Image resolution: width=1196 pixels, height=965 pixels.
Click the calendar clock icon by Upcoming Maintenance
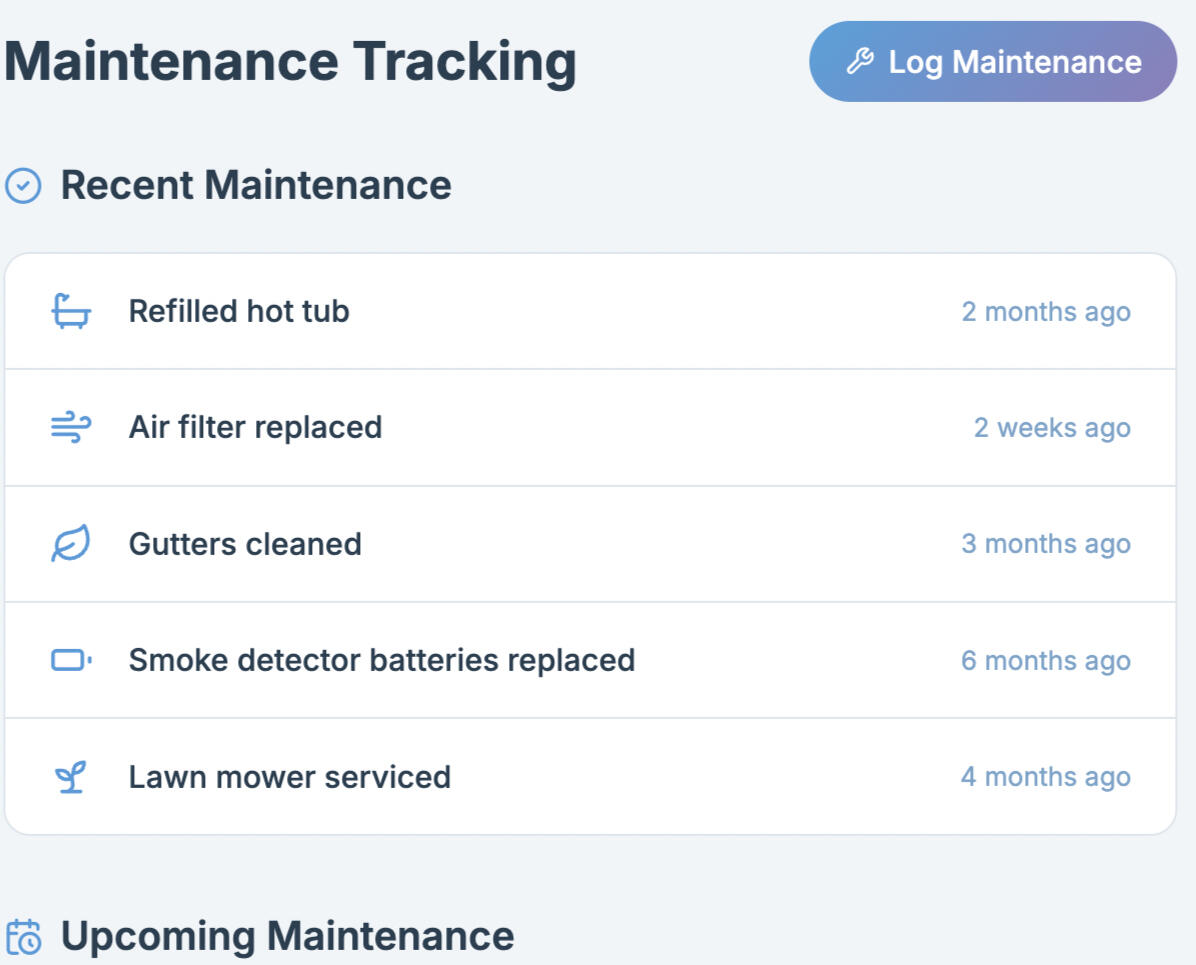[x=24, y=937]
